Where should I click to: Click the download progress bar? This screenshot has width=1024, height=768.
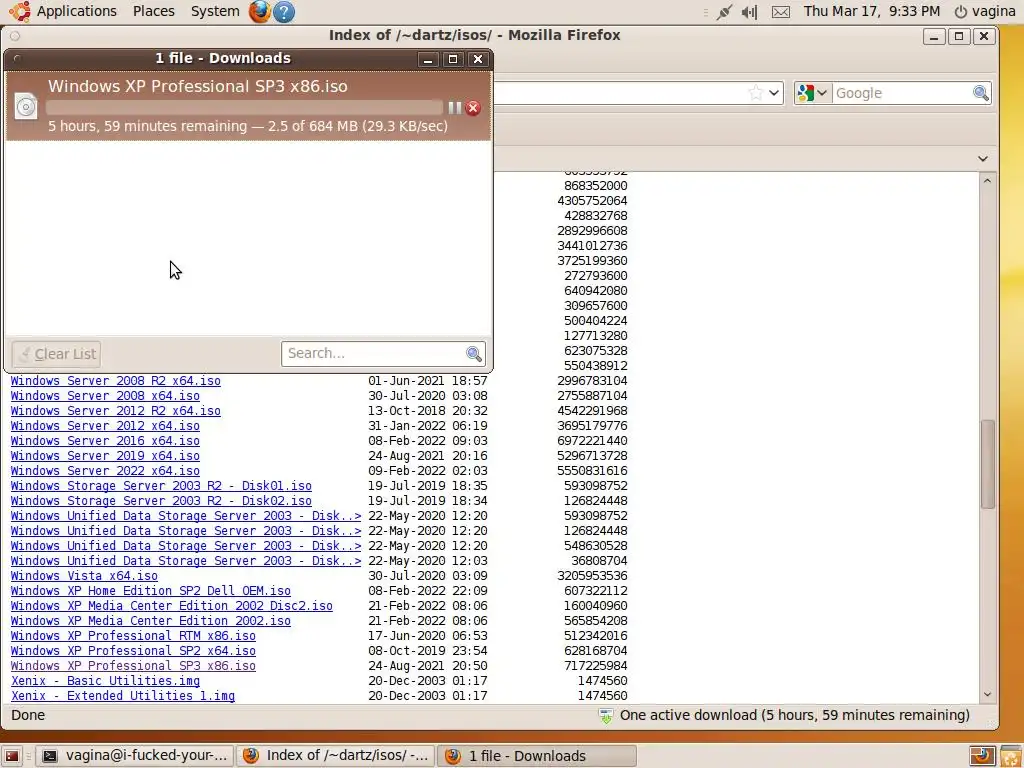pyautogui.click(x=244, y=107)
